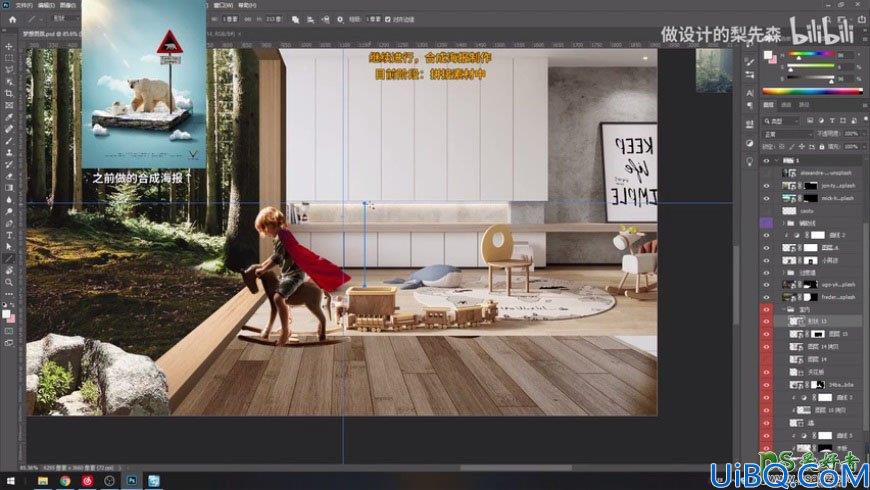The height and width of the screenshot is (490, 870).
Task: Select the Move tool
Action: coord(9,46)
